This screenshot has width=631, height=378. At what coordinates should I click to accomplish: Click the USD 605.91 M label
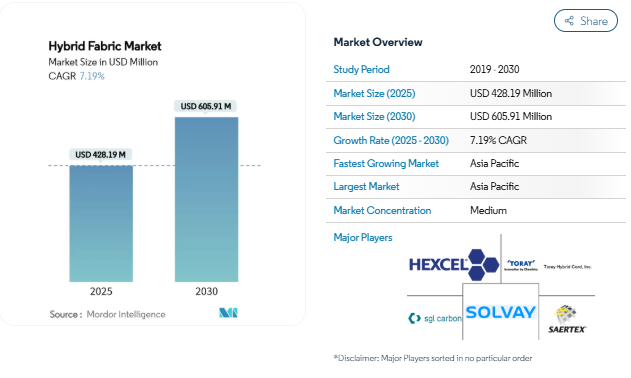click(x=206, y=106)
